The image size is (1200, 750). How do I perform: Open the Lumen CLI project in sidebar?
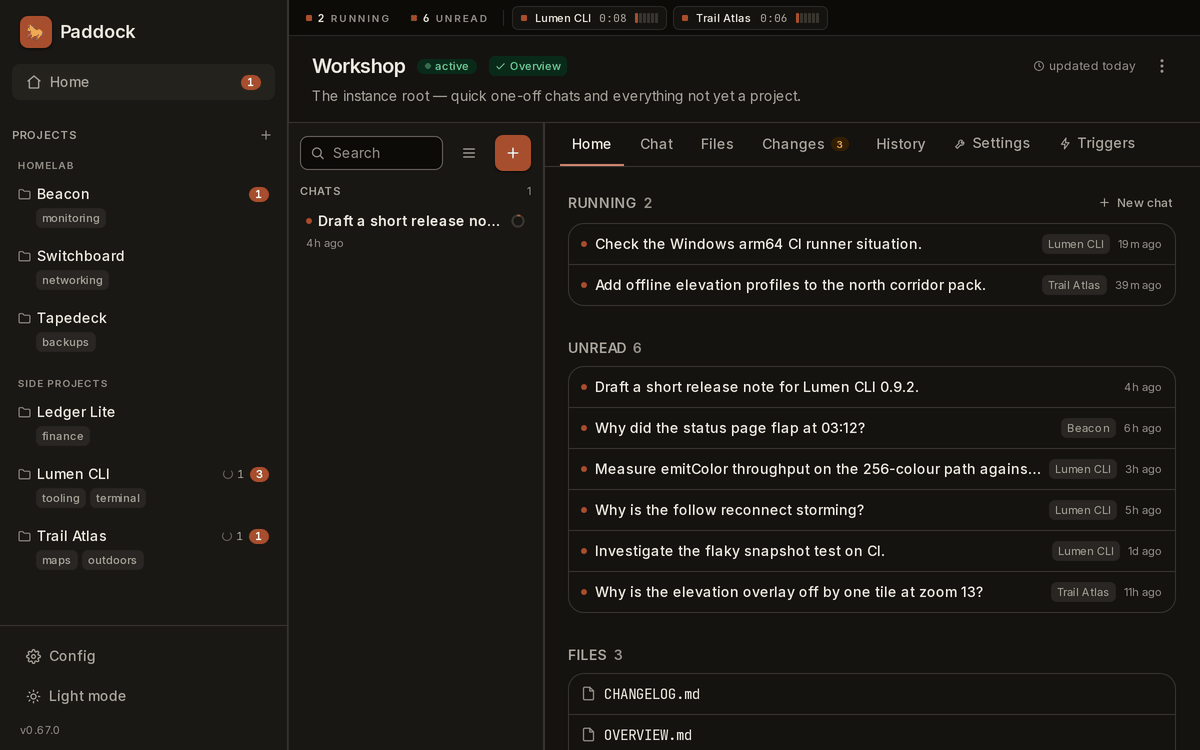click(x=143, y=474)
